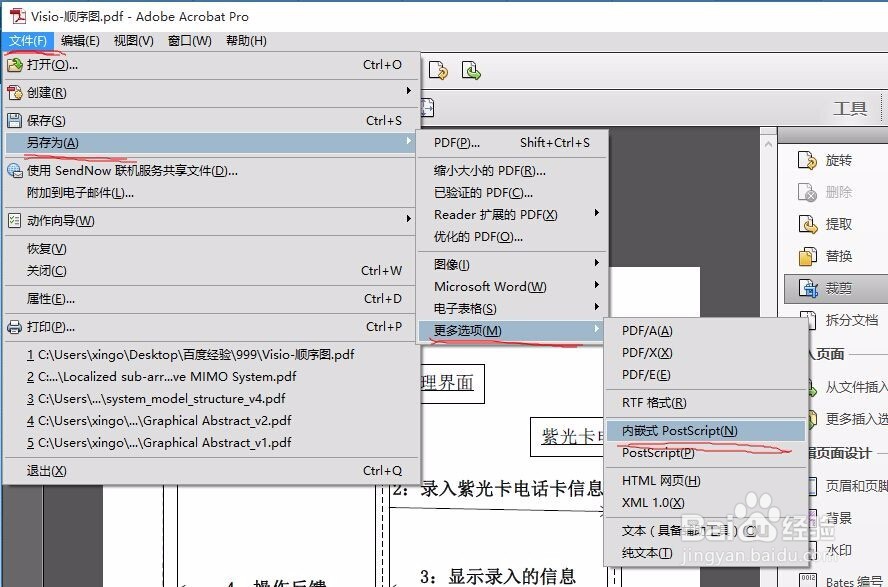
Task: Expand the Microsoft Word(W) submenu arrow
Action: pyautogui.click(x=596, y=285)
